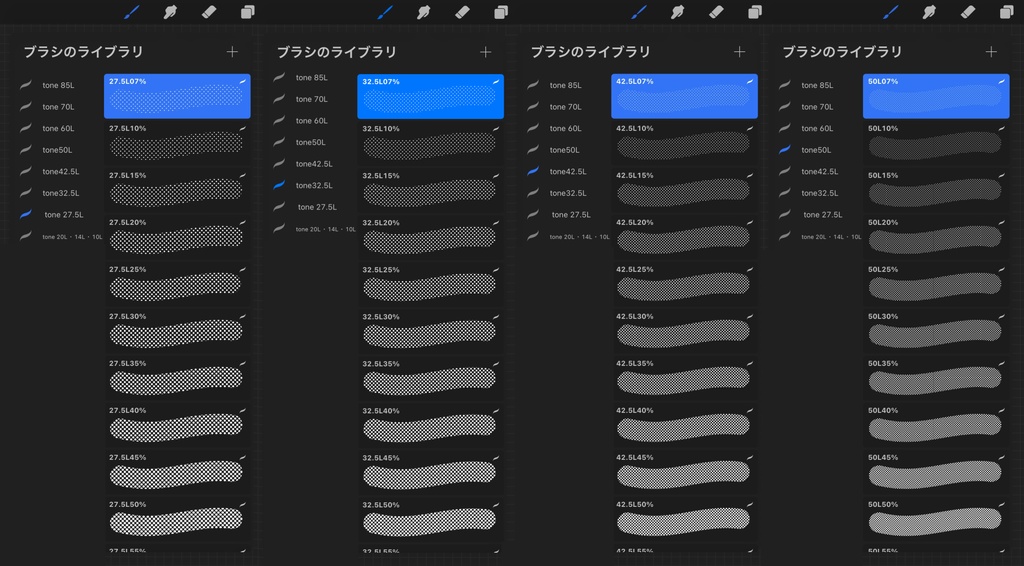1024x566 pixels.
Task: Select the 27.5L40% brush
Action: coord(177,425)
